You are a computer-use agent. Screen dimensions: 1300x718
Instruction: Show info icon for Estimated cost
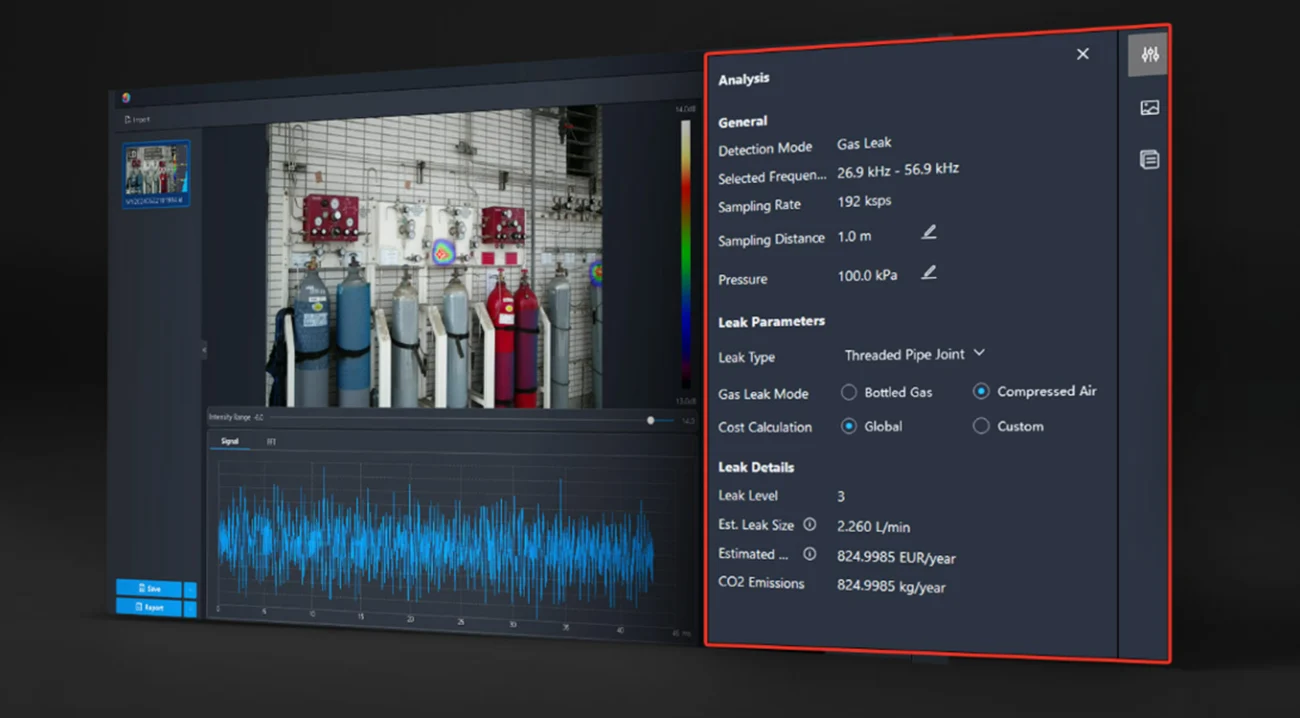pyautogui.click(x=810, y=554)
